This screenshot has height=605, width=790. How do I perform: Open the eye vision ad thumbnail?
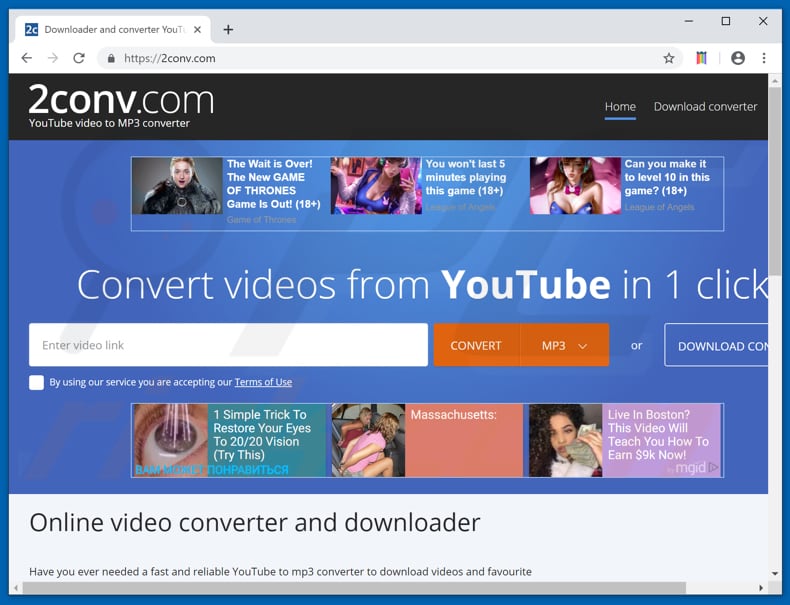point(170,440)
